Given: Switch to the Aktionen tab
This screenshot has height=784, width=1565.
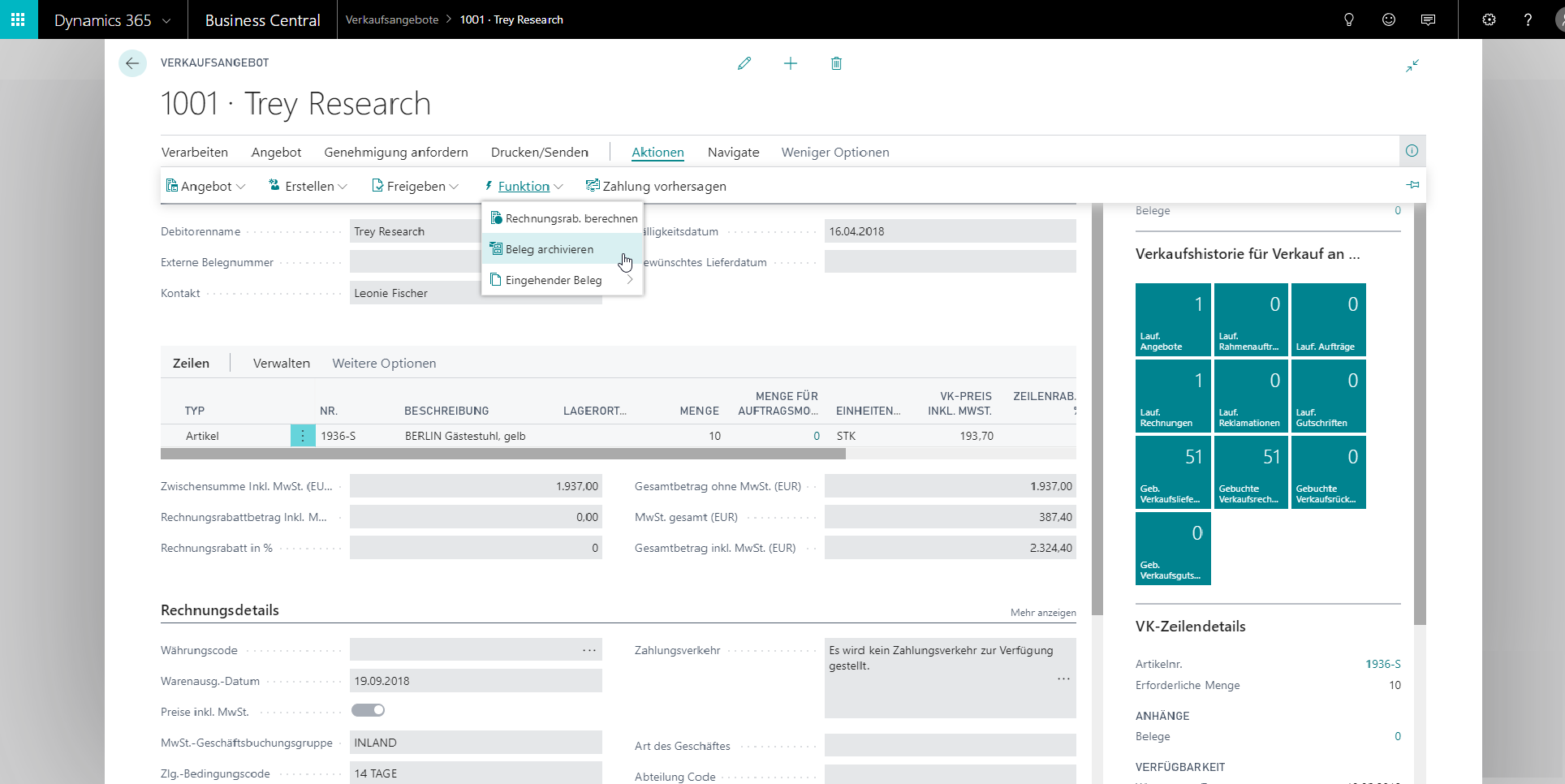Looking at the screenshot, I should 657,152.
